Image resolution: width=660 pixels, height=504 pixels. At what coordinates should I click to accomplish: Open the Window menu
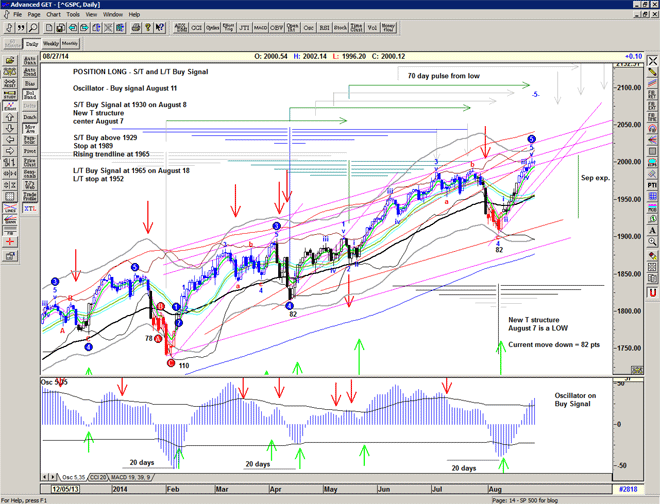pyautogui.click(x=113, y=15)
